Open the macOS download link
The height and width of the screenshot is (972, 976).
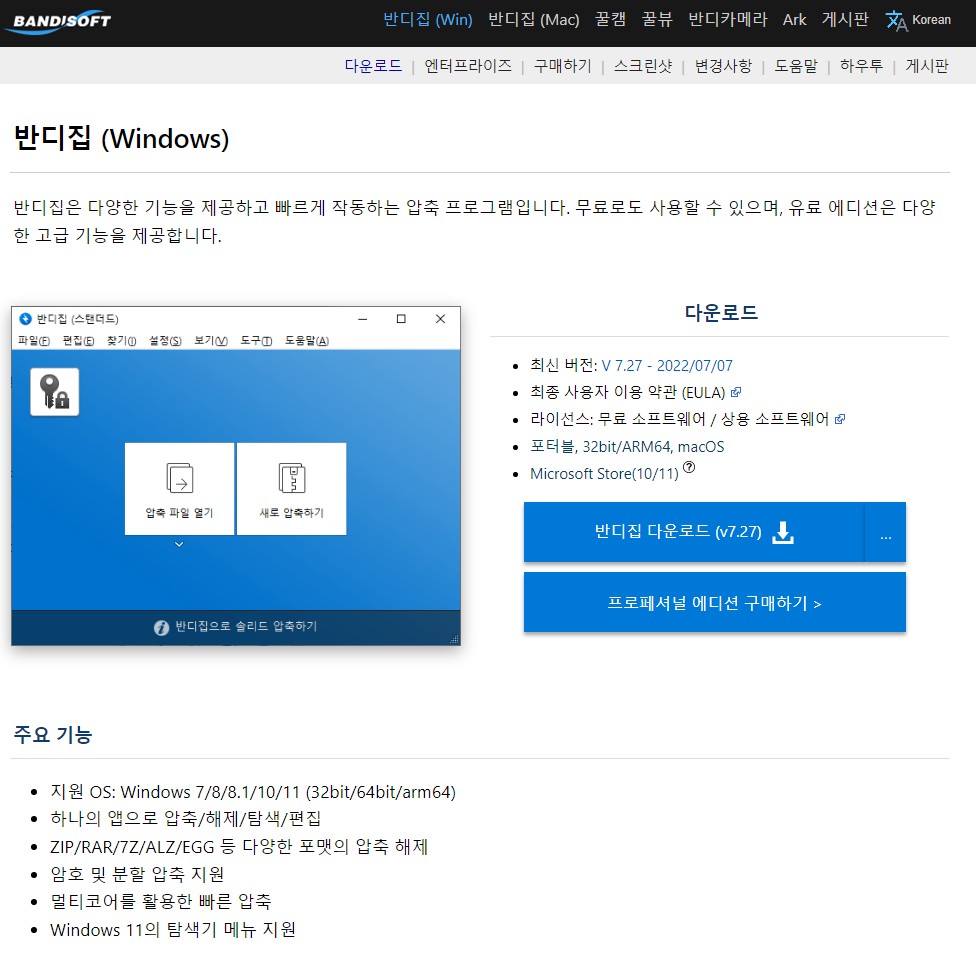(x=701, y=447)
